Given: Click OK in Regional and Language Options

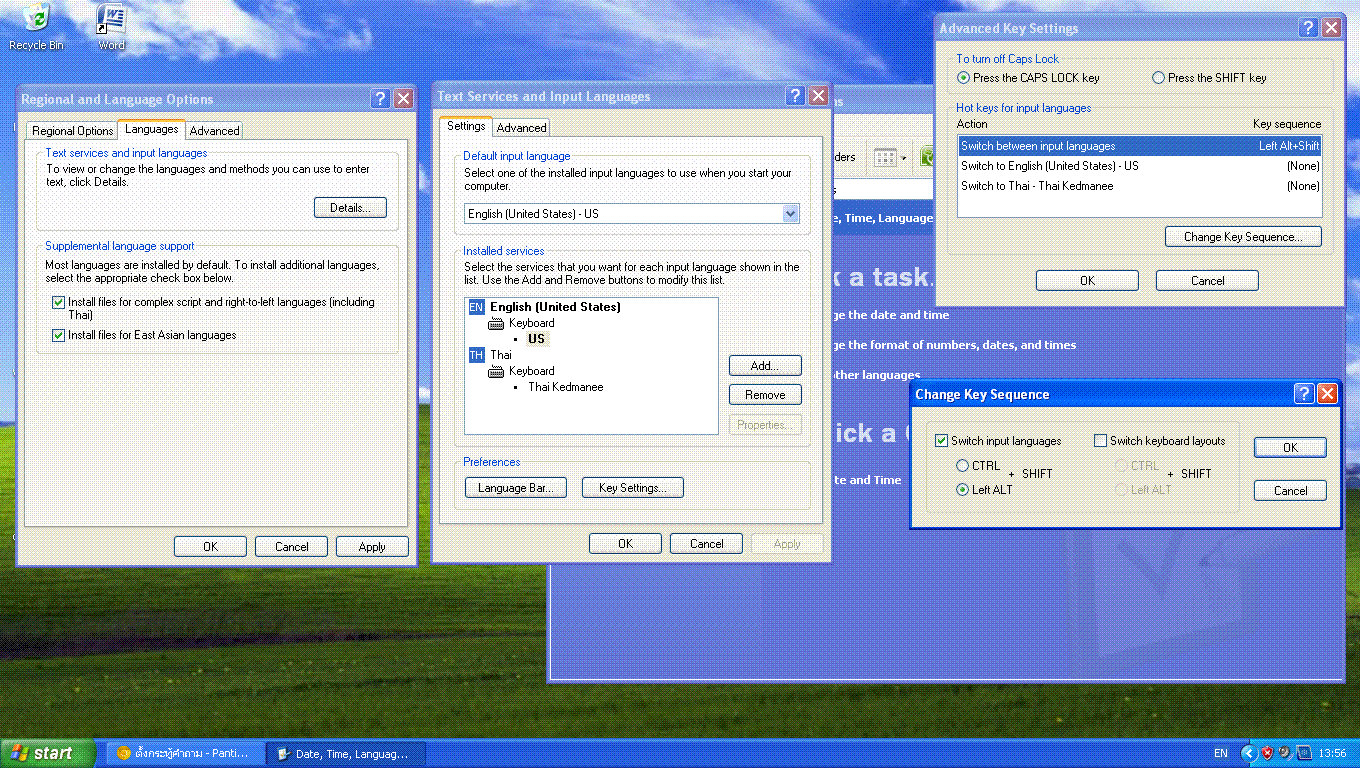Looking at the screenshot, I should (210, 546).
